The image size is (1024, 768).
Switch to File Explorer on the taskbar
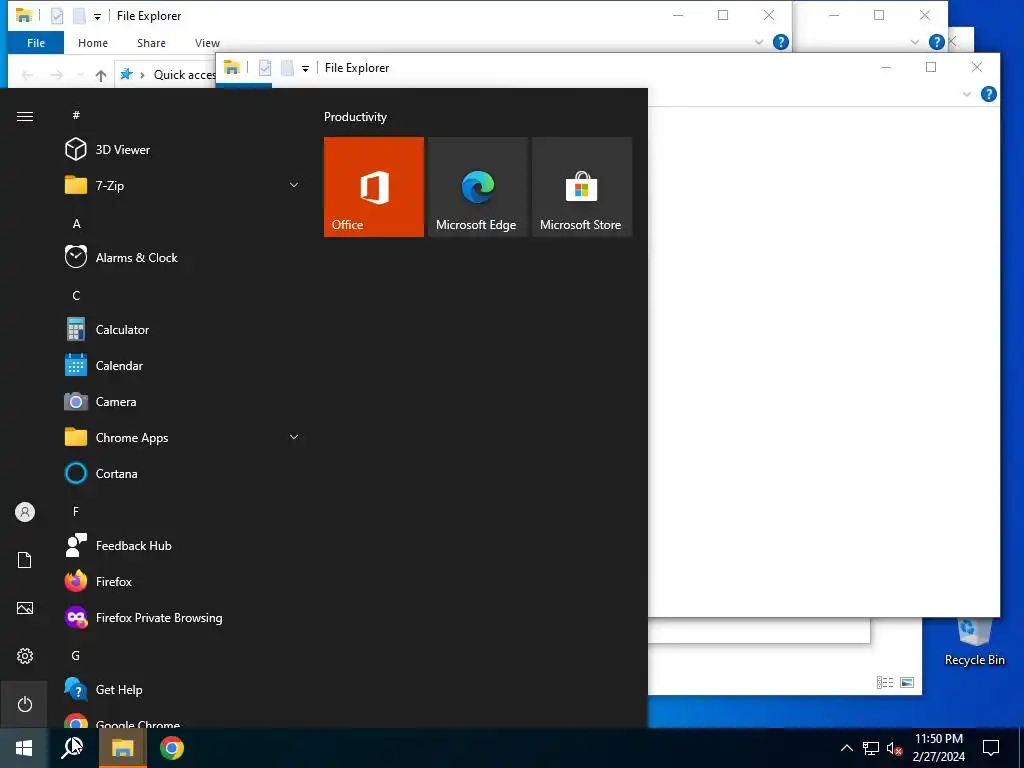[122, 748]
